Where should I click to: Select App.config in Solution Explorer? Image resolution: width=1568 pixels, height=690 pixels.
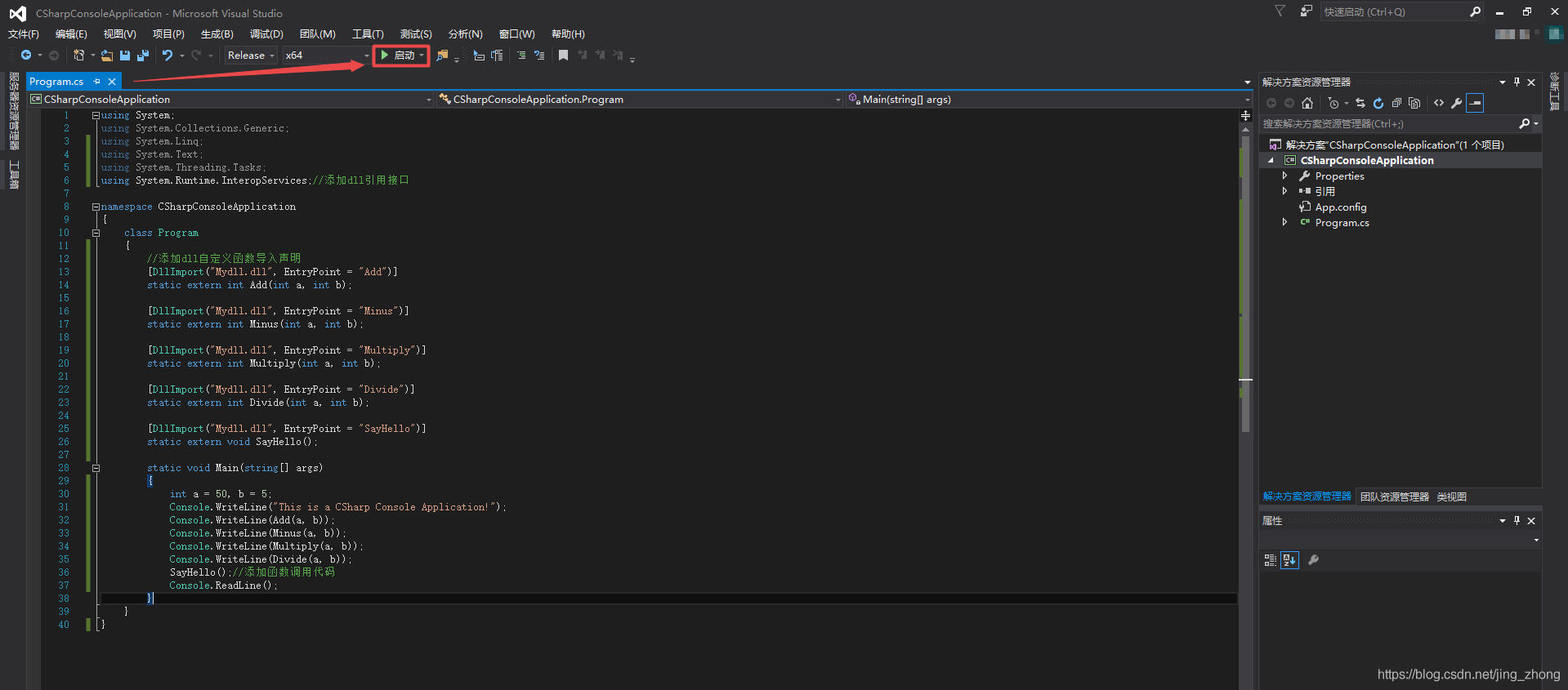pos(1341,207)
